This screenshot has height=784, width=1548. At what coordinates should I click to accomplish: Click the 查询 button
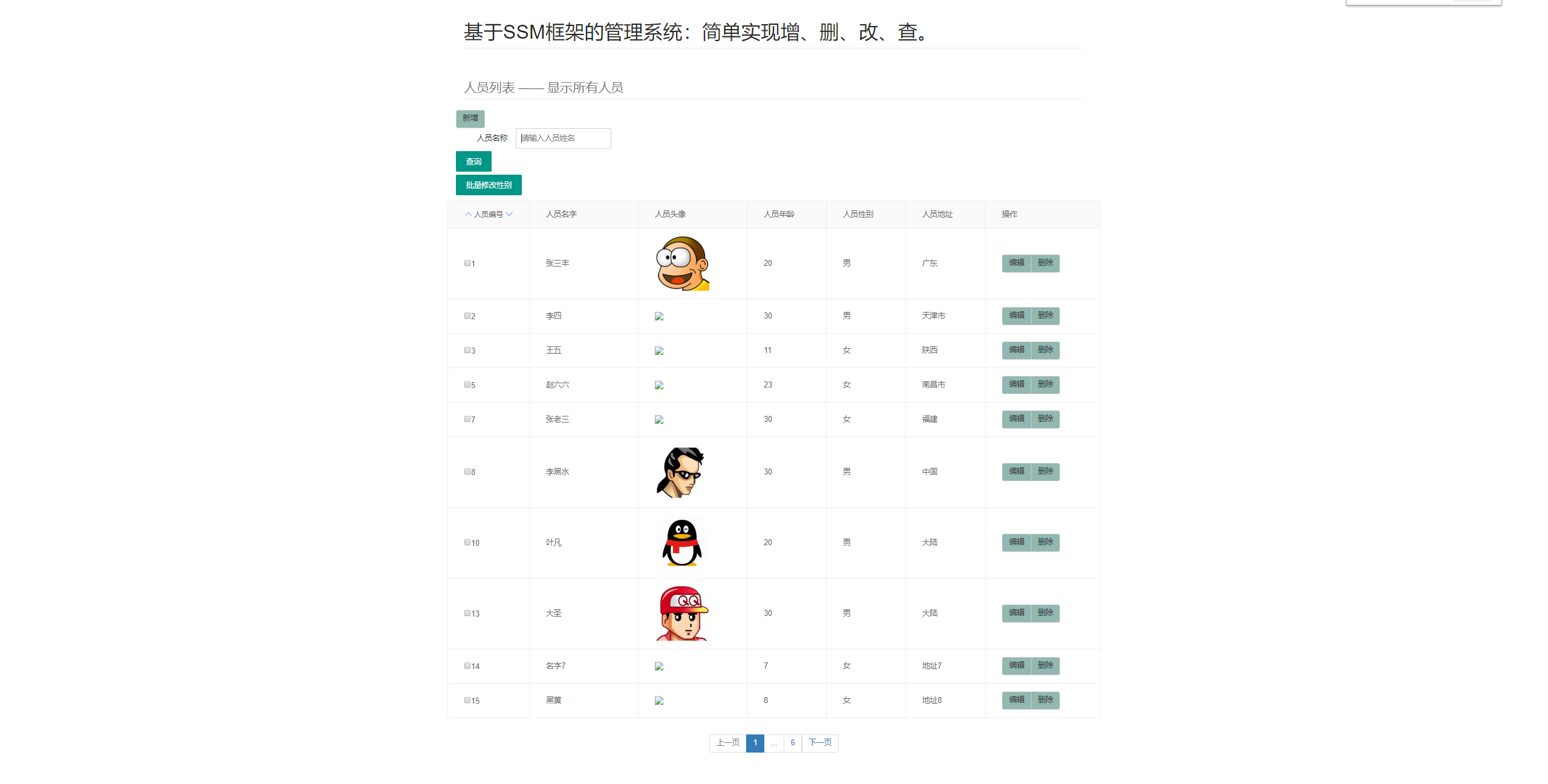pyautogui.click(x=473, y=161)
